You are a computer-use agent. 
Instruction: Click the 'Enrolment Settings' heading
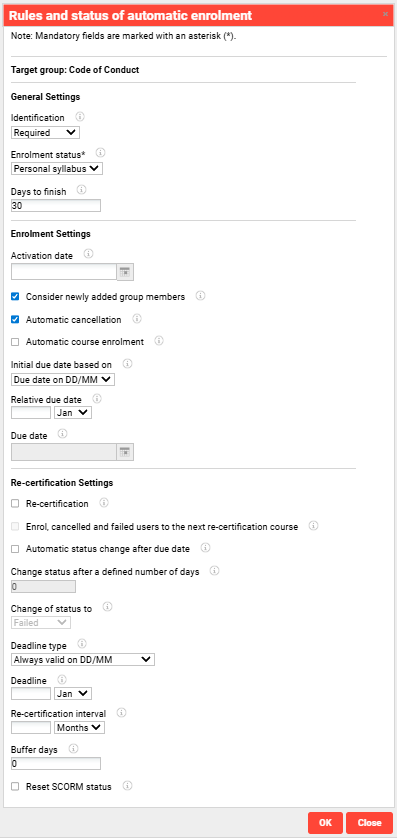[x=51, y=234]
